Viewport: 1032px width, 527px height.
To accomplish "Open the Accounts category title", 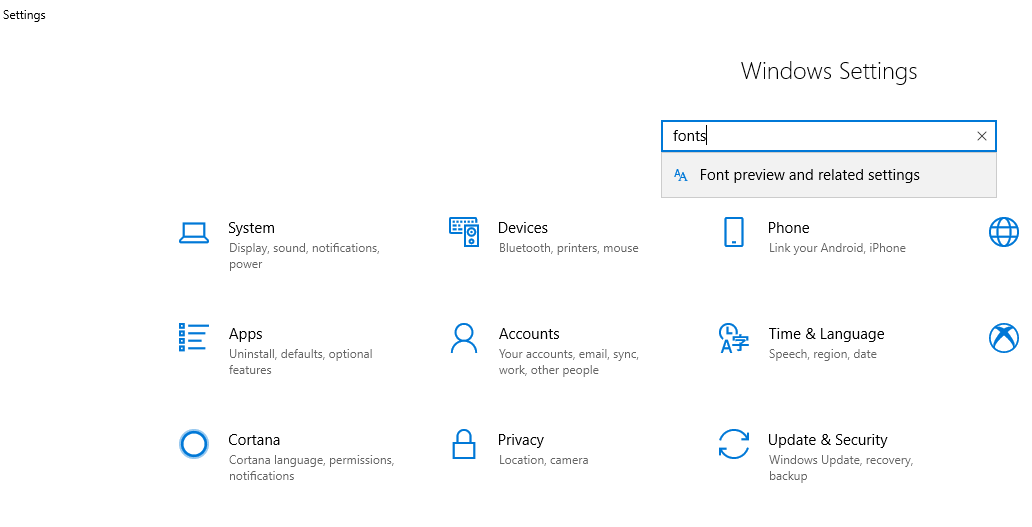I will 529,334.
